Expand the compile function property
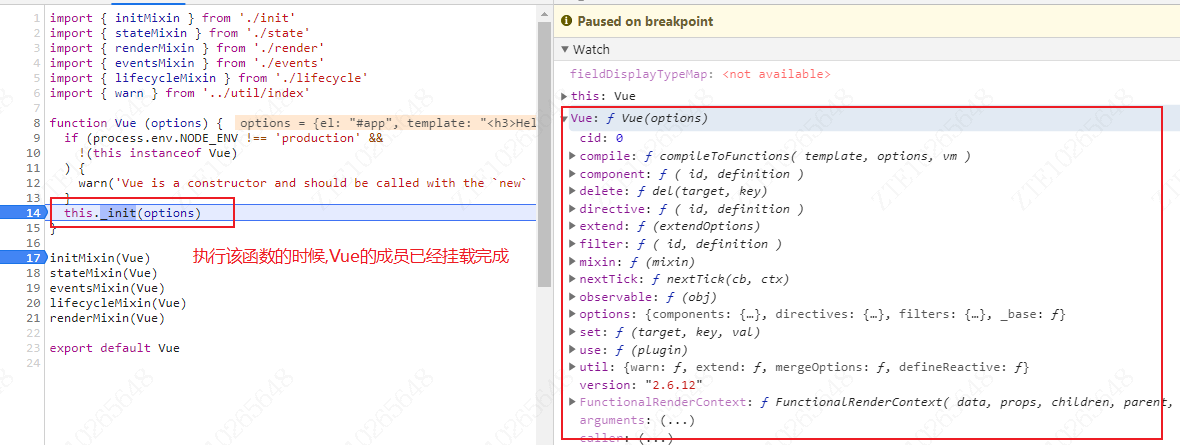Viewport: 1180px width, 445px height. tap(573, 156)
